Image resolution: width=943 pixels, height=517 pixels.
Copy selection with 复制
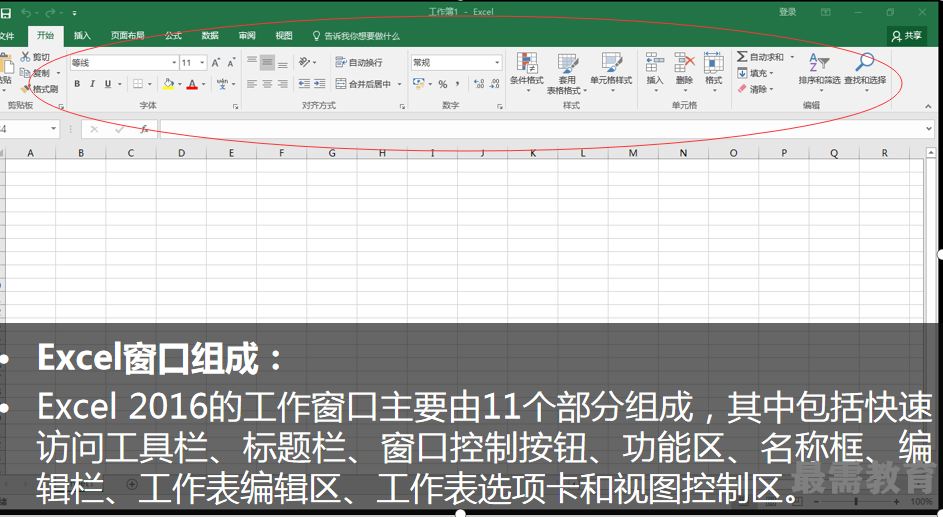pyautogui.click(x=35, y=73)
